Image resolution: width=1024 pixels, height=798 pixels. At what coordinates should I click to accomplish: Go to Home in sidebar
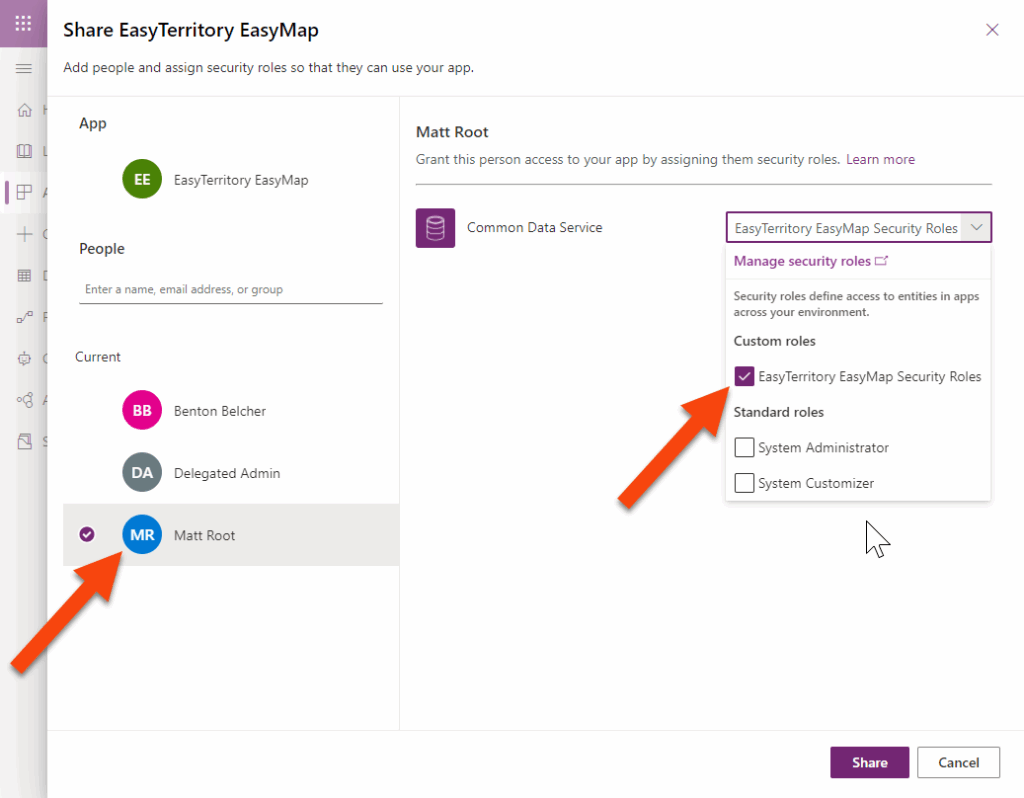25,110
